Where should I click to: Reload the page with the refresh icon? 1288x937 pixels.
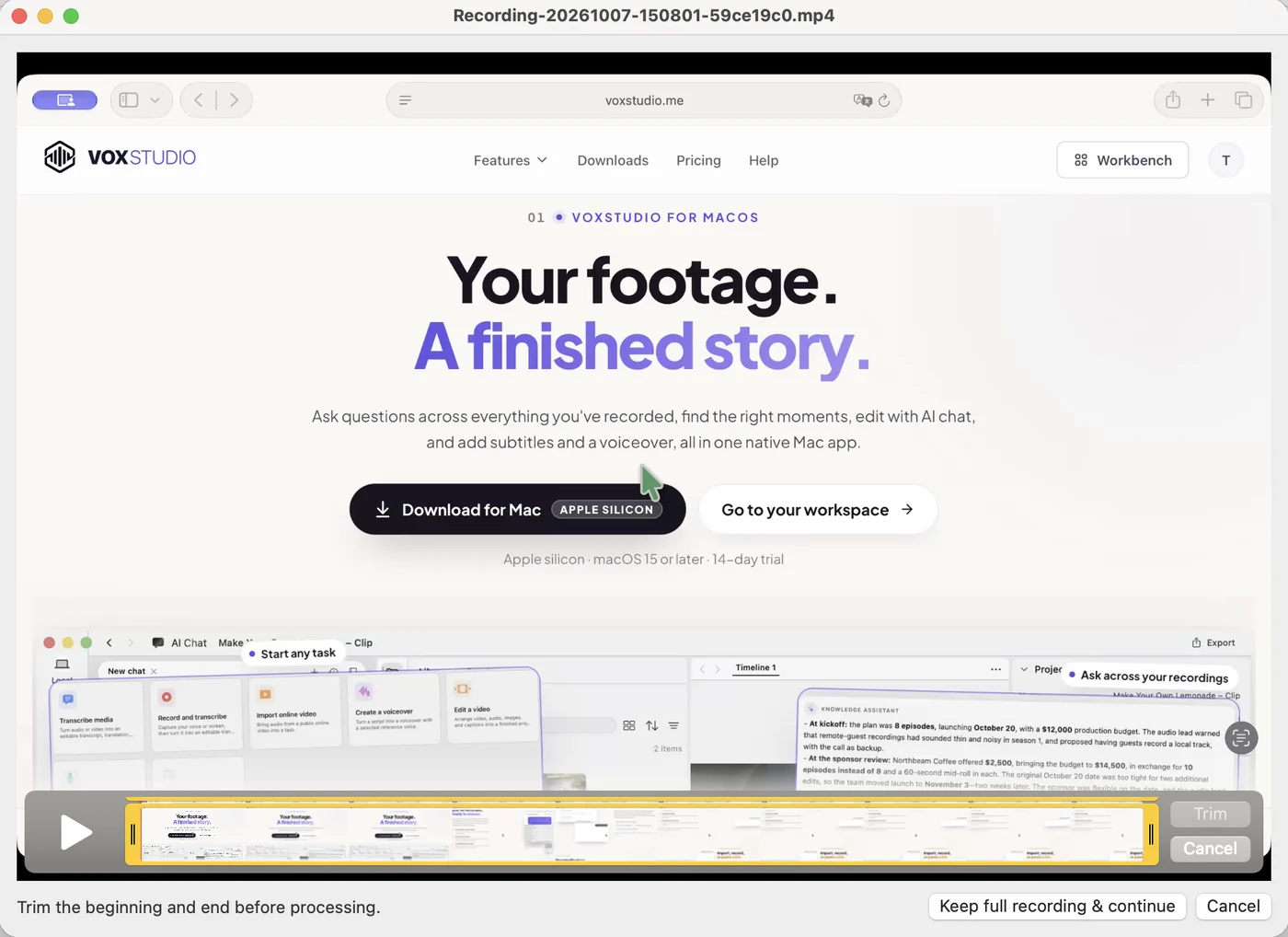point(884,100)
